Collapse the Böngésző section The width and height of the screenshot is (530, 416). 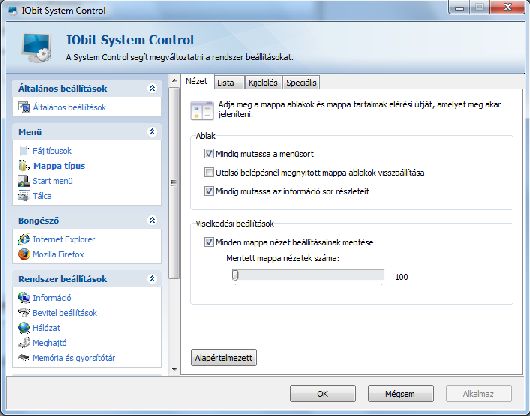pyautogui.click(x=152, y=221)
